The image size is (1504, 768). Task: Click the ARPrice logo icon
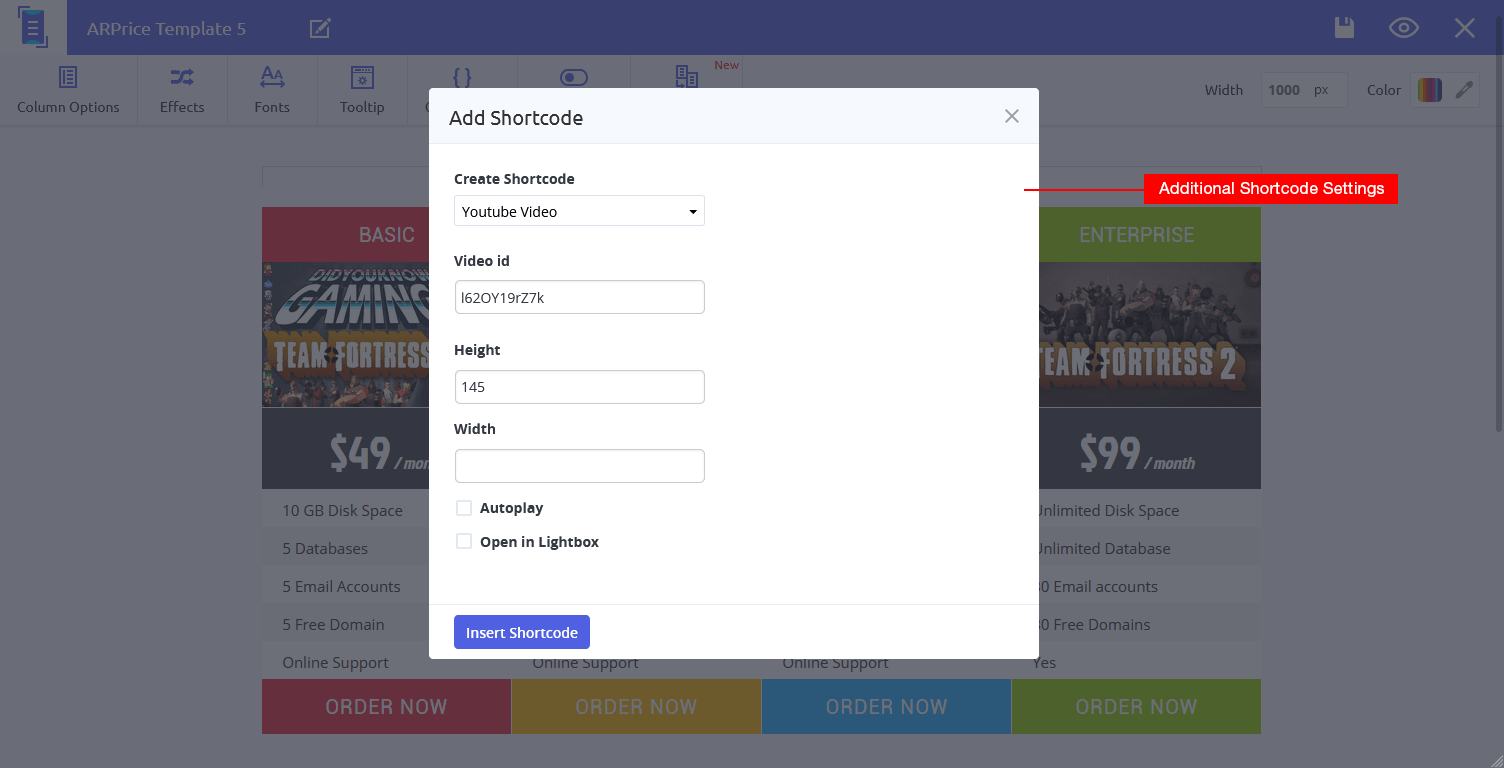pos(33,27)
